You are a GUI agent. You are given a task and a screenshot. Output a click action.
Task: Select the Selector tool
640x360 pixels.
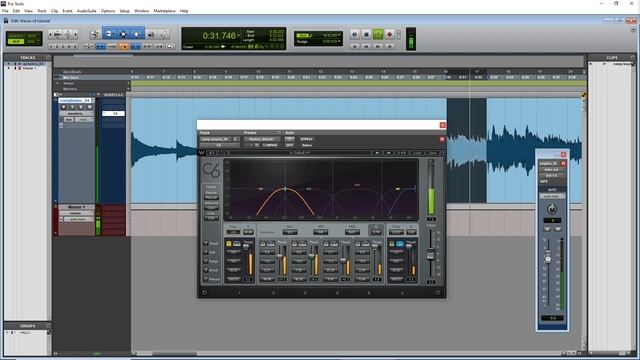click(x=123, y=34)
